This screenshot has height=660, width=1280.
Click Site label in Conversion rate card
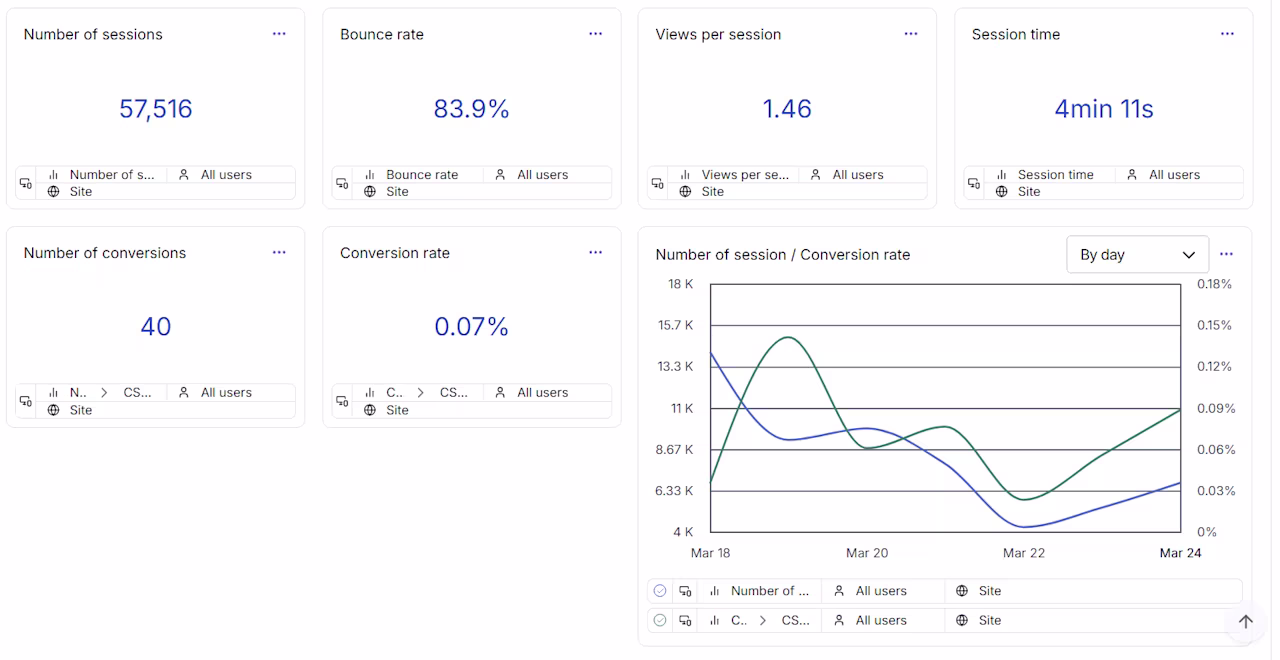click(x=397, y=410)
